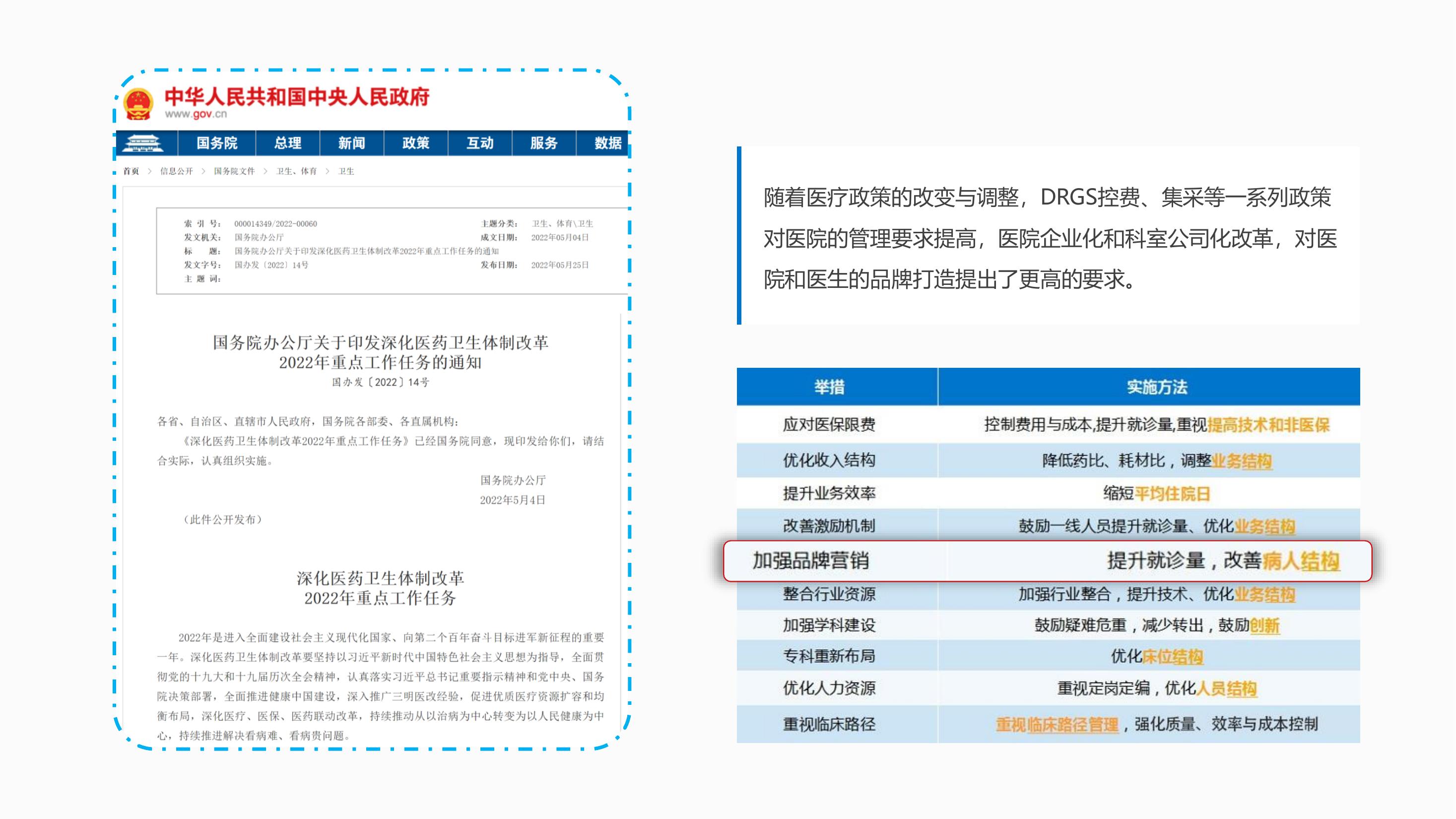Select index number 000014349/2022-00060
The height and width of the screenshot is (819, 1456).
[275, 224]
